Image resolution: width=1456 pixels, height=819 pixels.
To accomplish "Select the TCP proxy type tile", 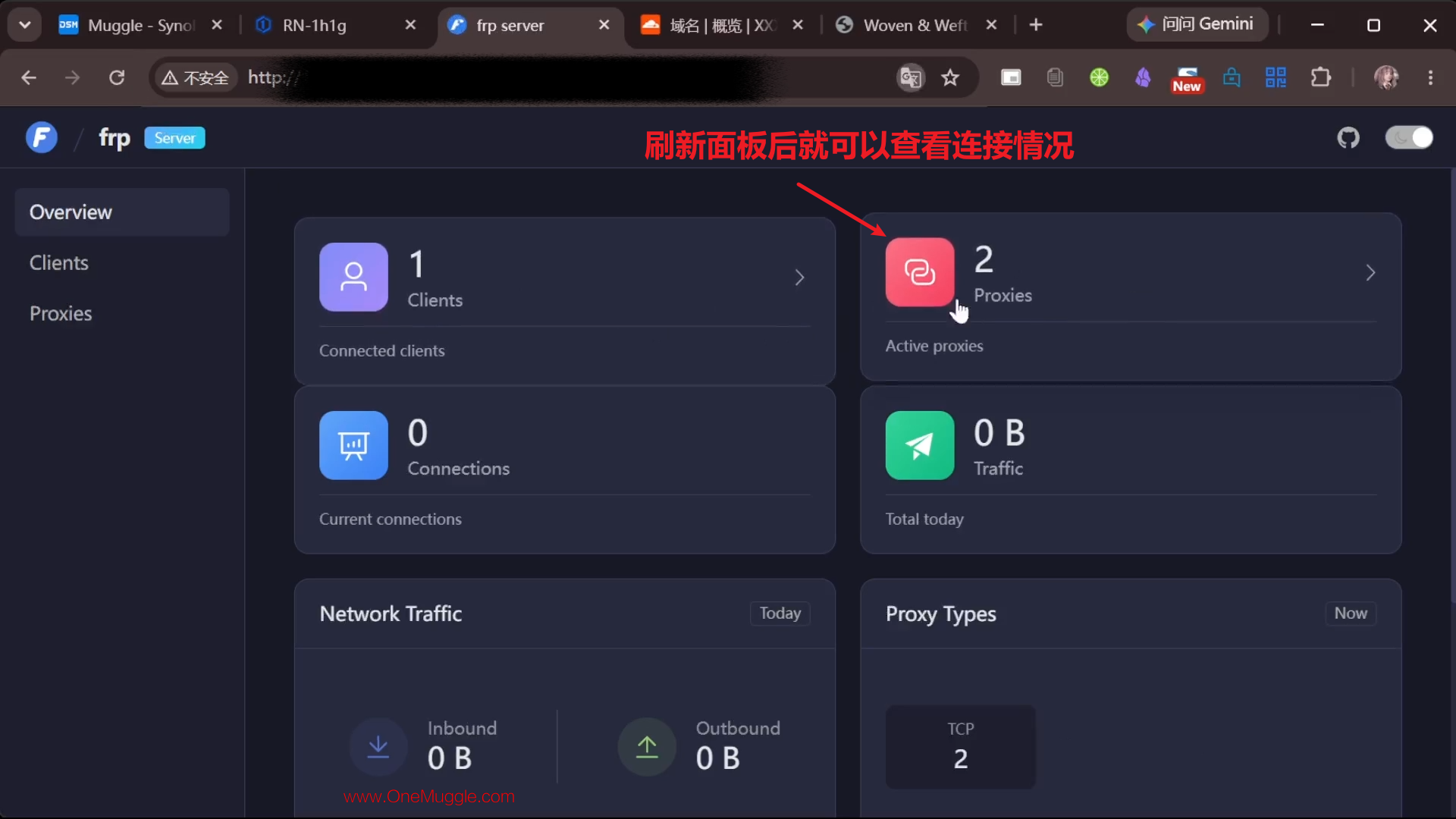I will click(x=960, y=747).
